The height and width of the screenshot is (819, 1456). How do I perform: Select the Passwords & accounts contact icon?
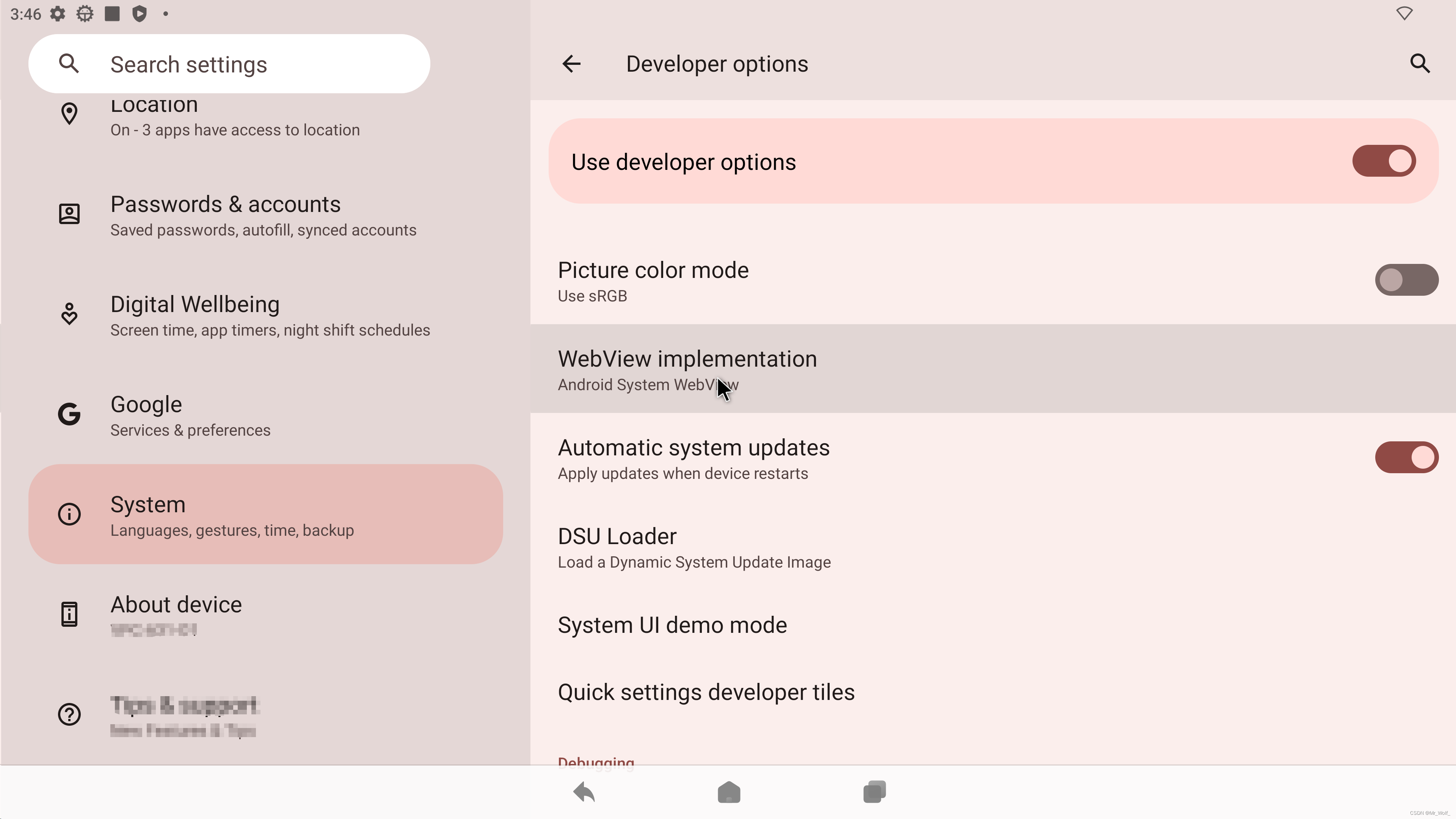(x=69, y=213)
